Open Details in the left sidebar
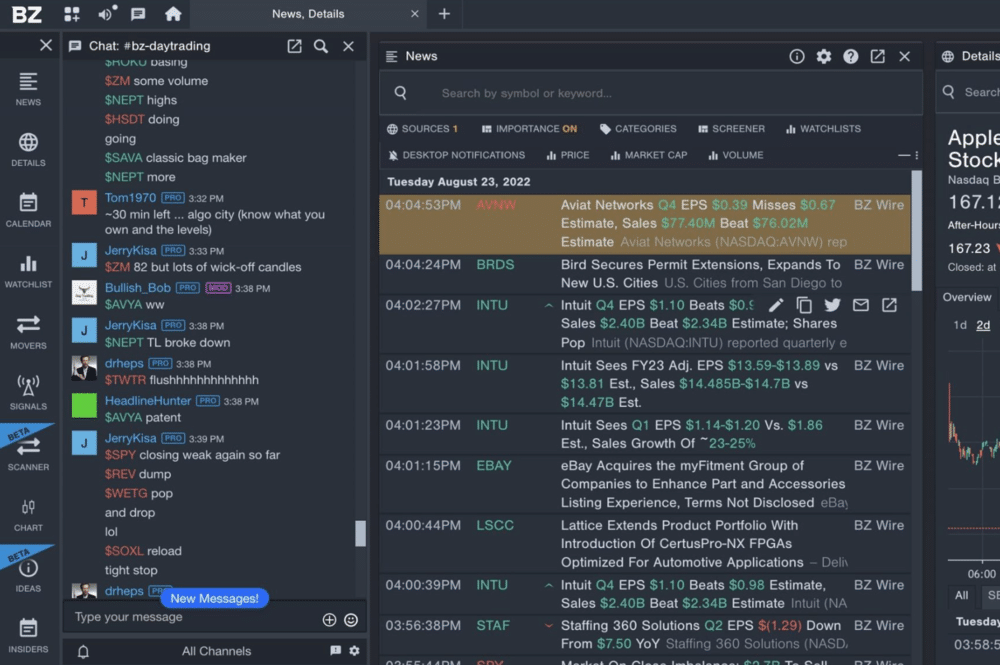This screenshot has width=1000, height=665. [28, 150]
